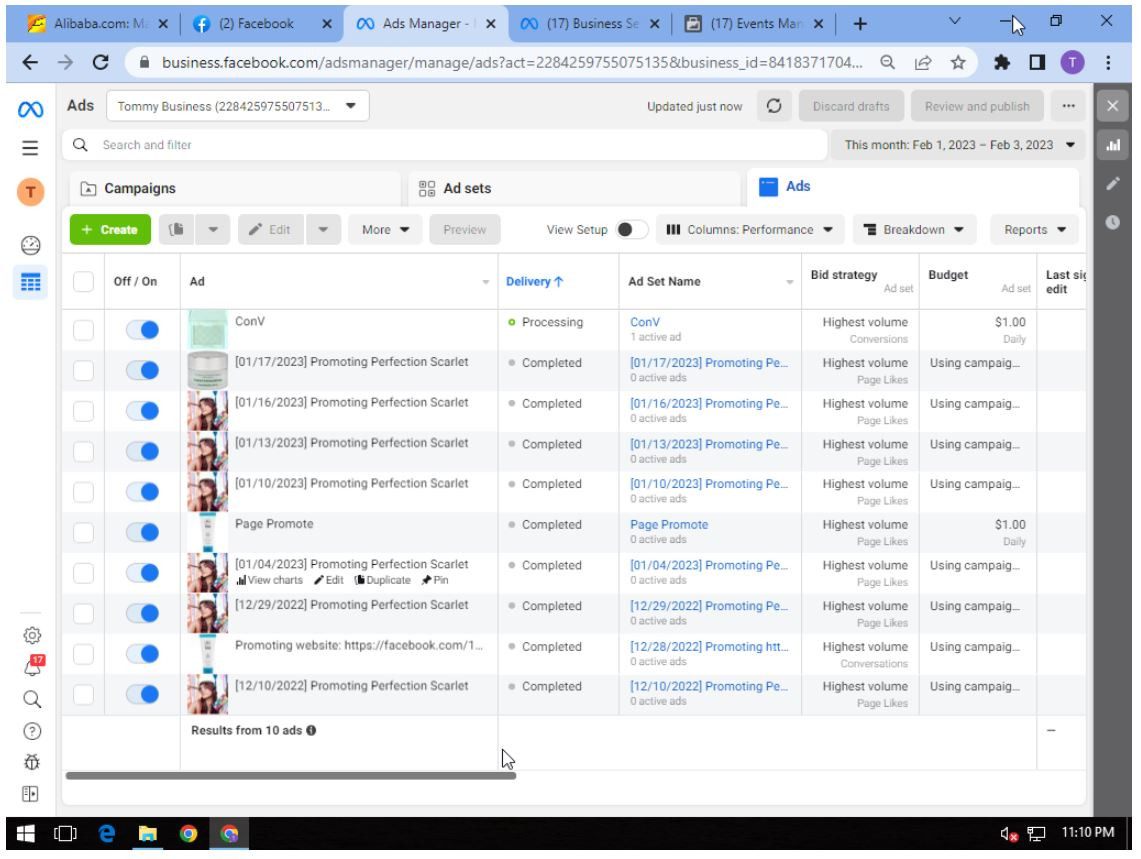Open the Columns: Performance dropdown
Image resolution: width=1141 pixels, height=859 pixels.
(750, 230)
